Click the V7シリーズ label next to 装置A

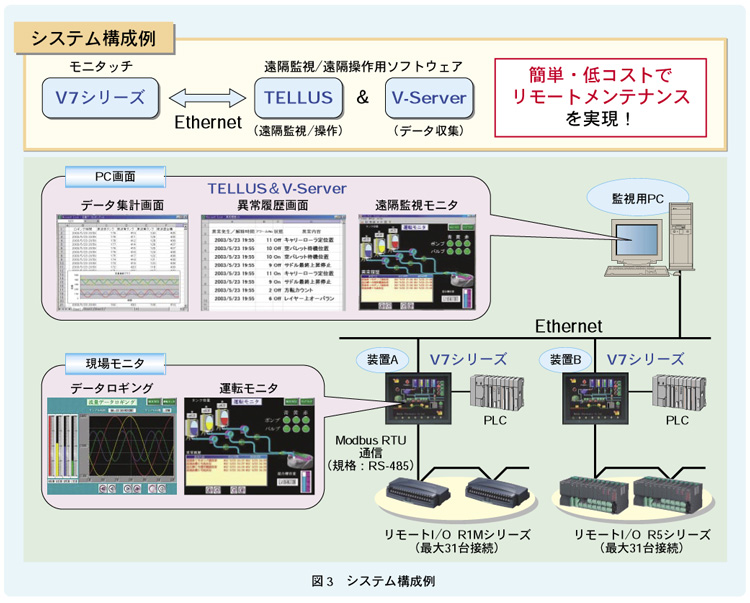pos(468,359)
